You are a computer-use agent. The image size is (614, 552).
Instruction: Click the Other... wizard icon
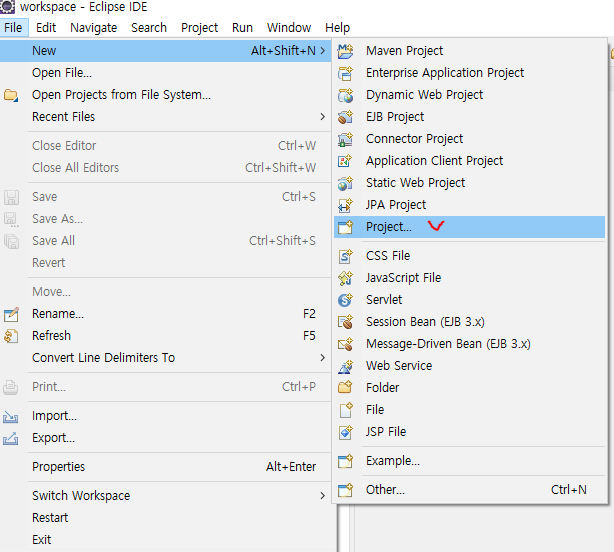(345, 490)
